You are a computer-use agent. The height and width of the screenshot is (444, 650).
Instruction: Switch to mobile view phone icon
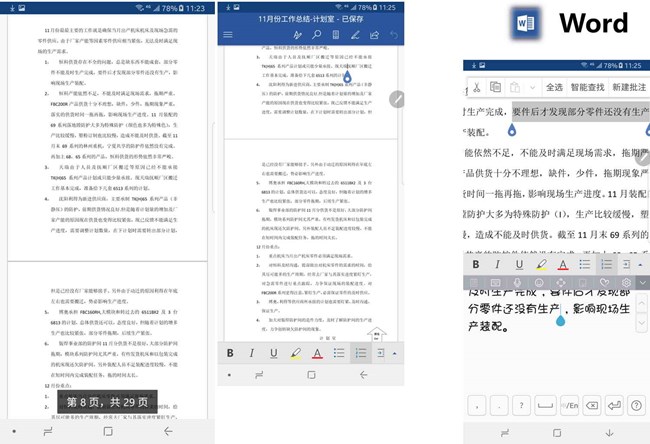pos(336,35)
